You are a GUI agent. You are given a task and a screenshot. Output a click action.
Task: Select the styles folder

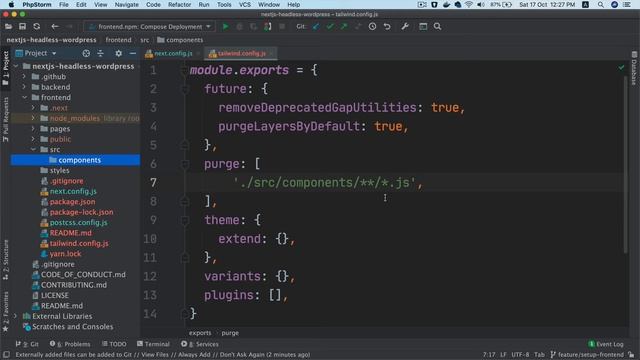59,170
